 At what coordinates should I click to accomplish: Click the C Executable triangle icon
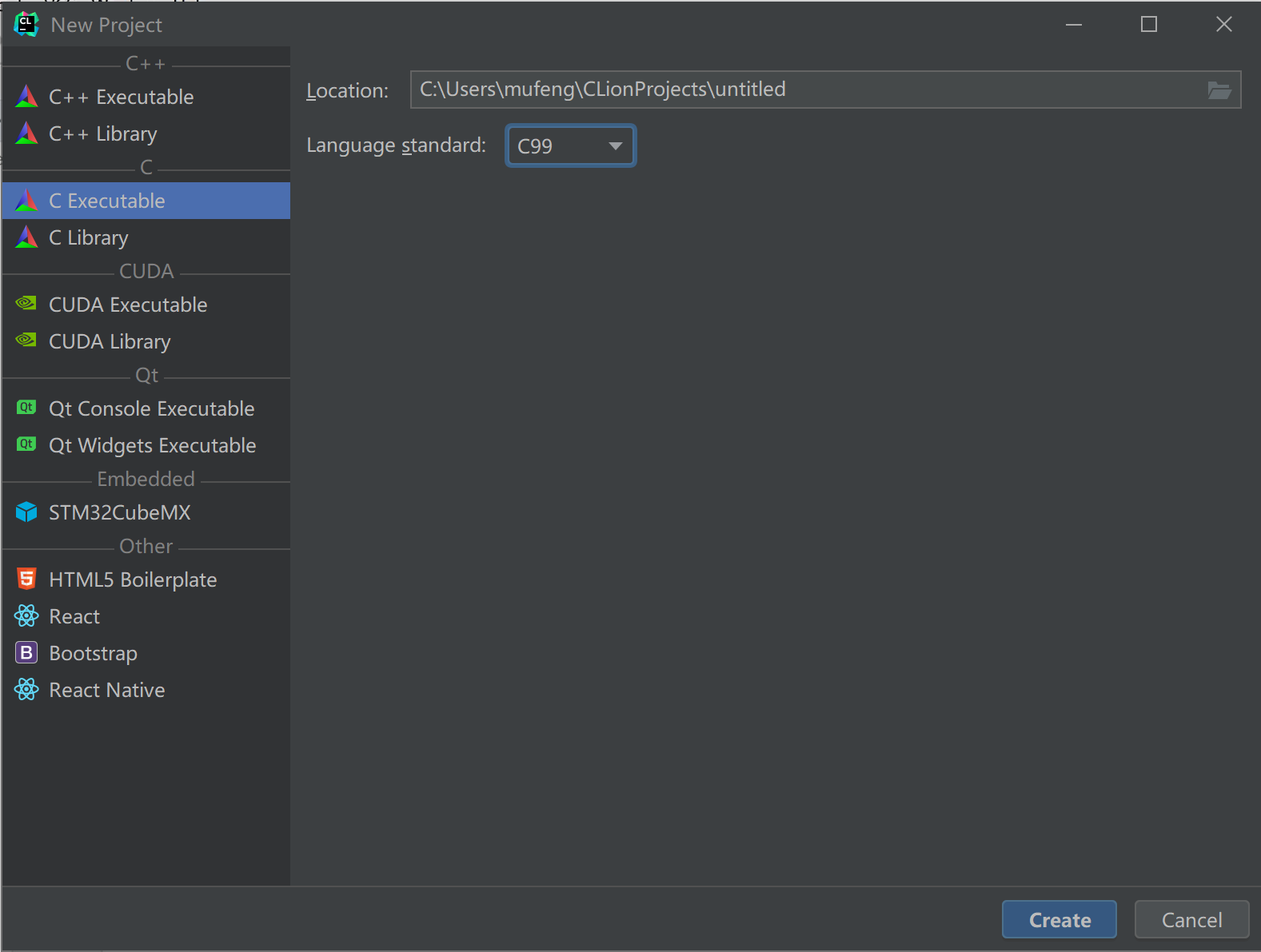pos(26,201)
